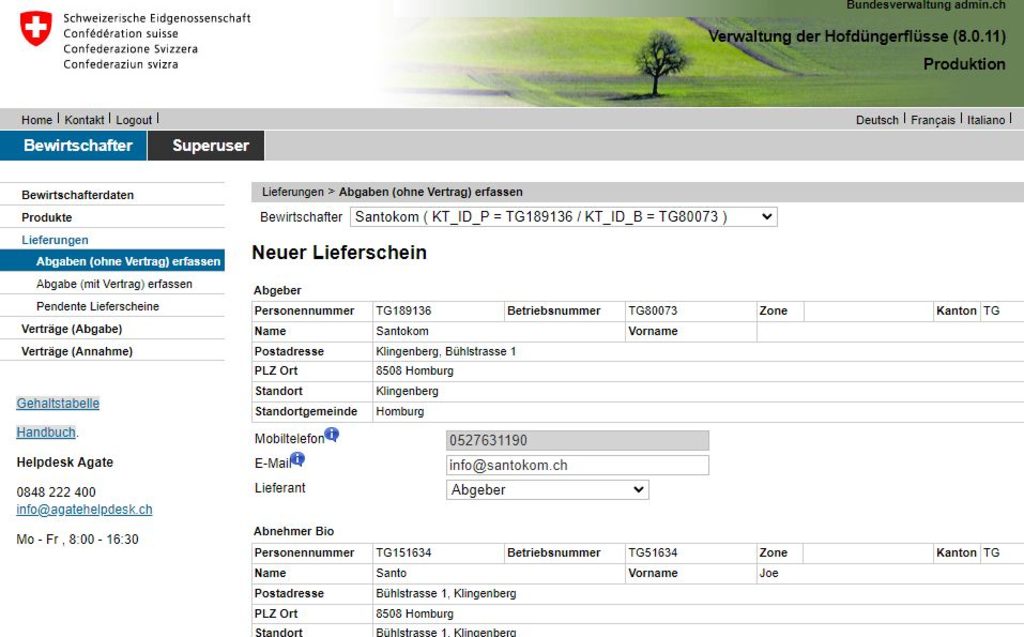Open Abgabe (mit Vertrag) erfassen

pos(114,284)
